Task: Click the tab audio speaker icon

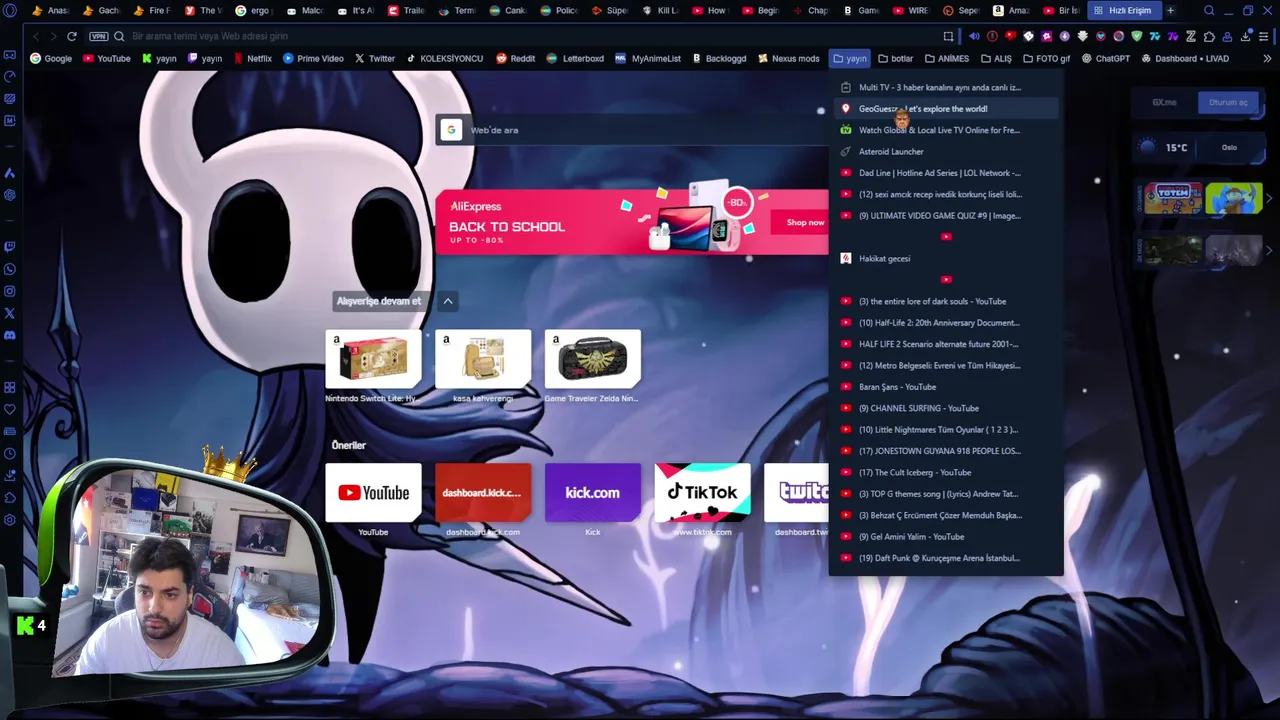Action: [x=974, y=36]
